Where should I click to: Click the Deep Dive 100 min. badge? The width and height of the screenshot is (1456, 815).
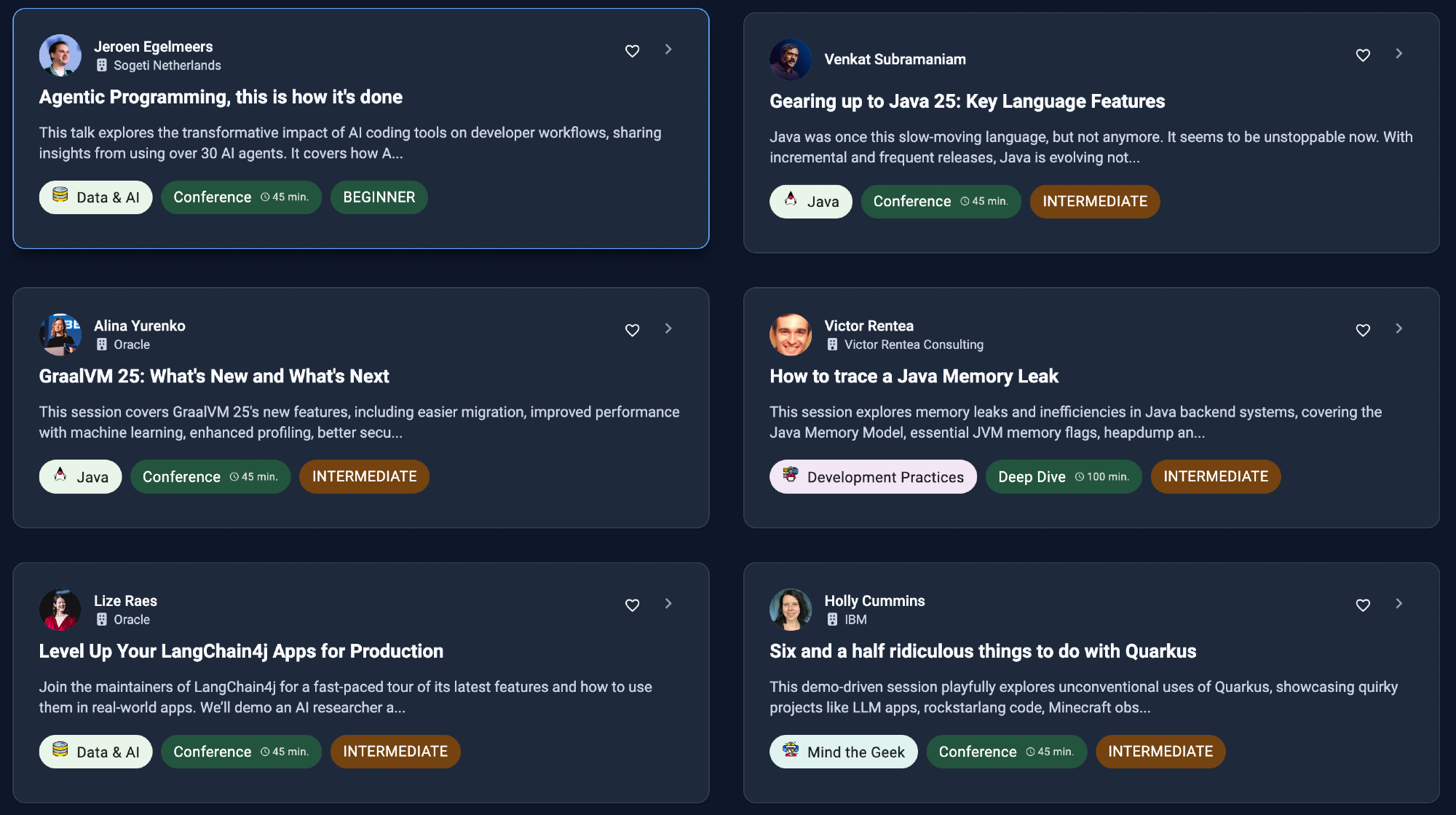[1063, 477]
